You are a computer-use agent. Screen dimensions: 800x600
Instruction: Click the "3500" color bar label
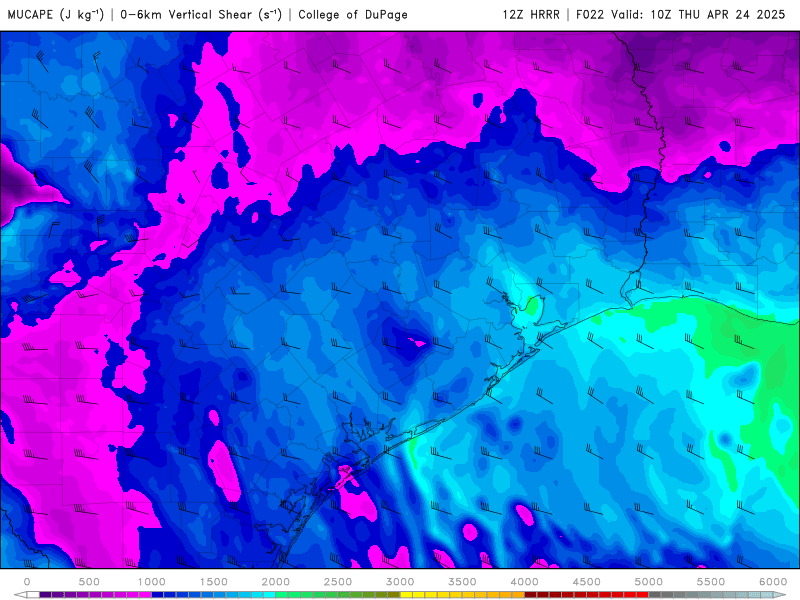pos(462,582)
